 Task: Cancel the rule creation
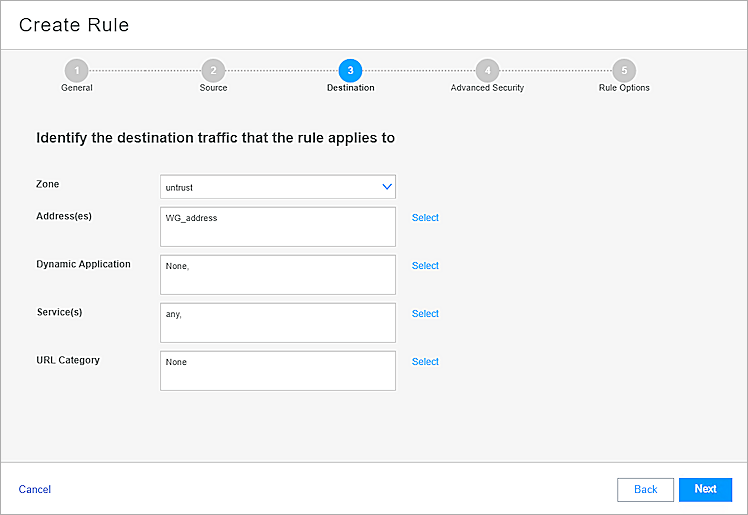point(35,489)
